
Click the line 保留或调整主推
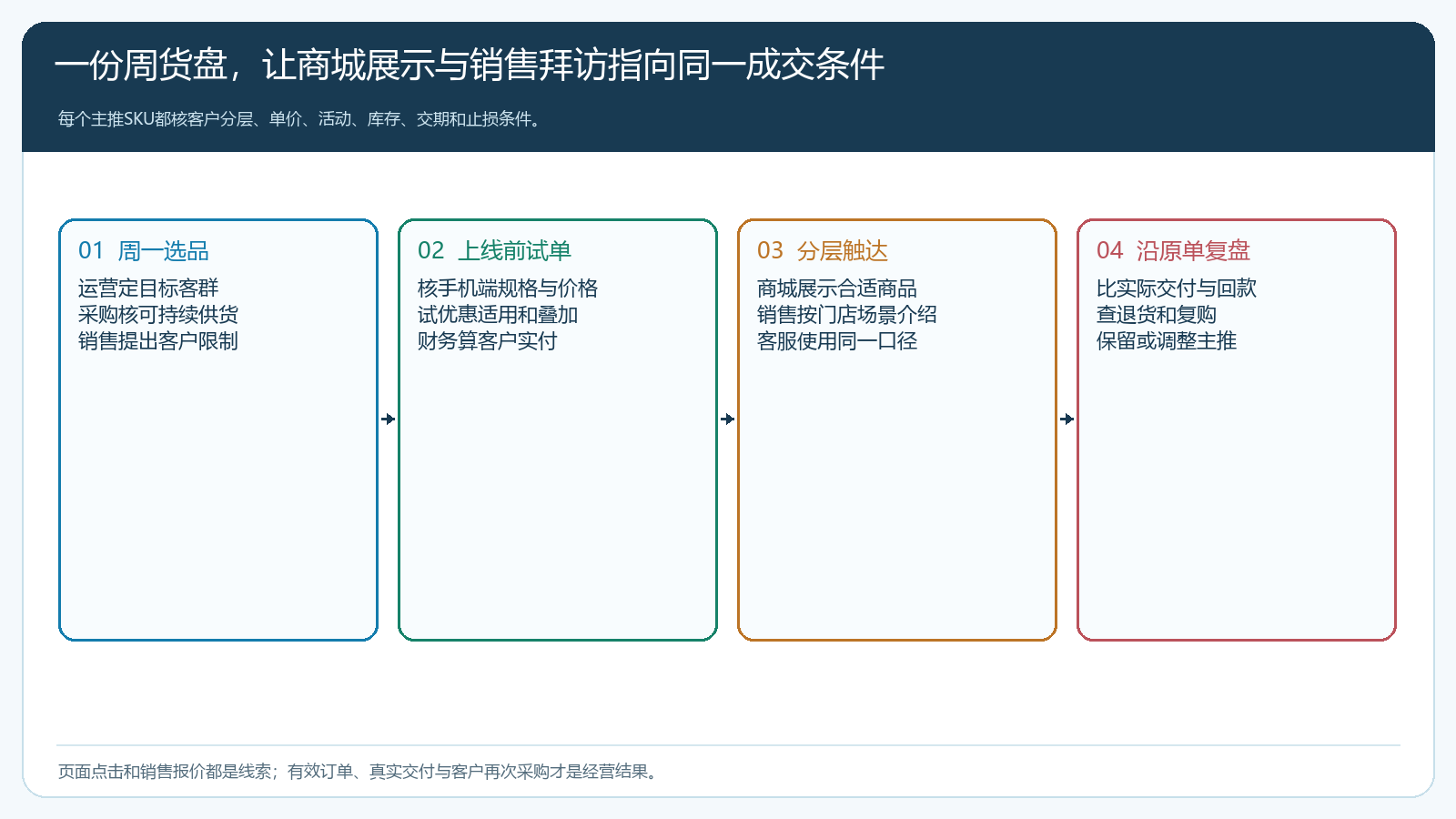[x=1167, y=341]
